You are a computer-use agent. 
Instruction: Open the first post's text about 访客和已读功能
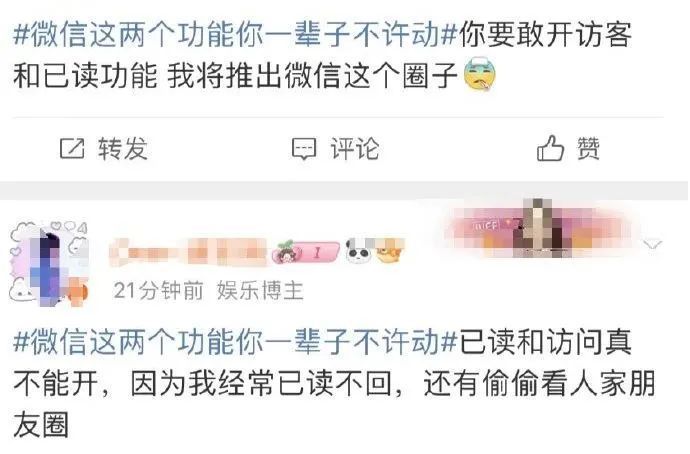tap(323, 55)
